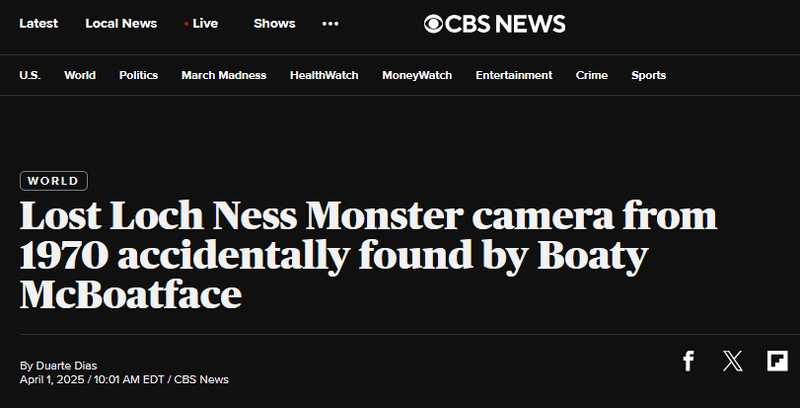This screenshot has height=408, width=800.
Task: Click the WORLD category tag
Action: [x=54, y=181]
